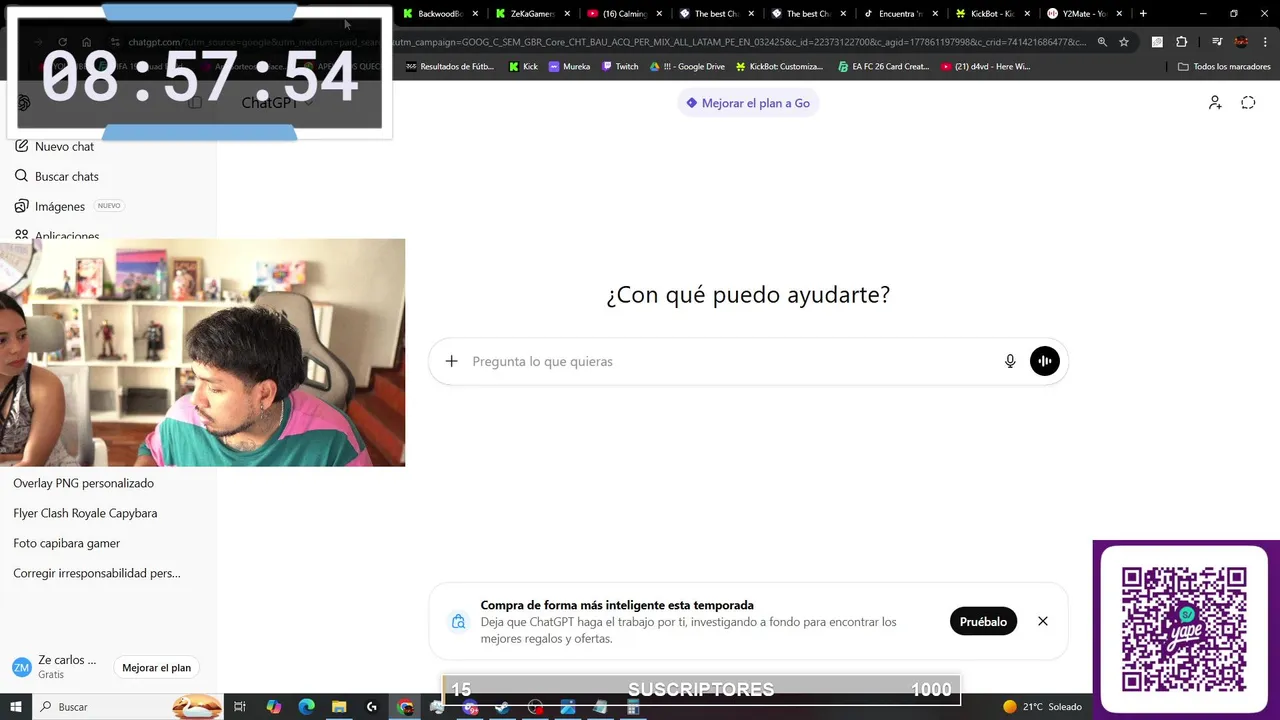Image resolution: width=1280 pixels, height=720 pixels.
Task: Open the ChatGPT model selector dropdown
Action: click(277, 102)
